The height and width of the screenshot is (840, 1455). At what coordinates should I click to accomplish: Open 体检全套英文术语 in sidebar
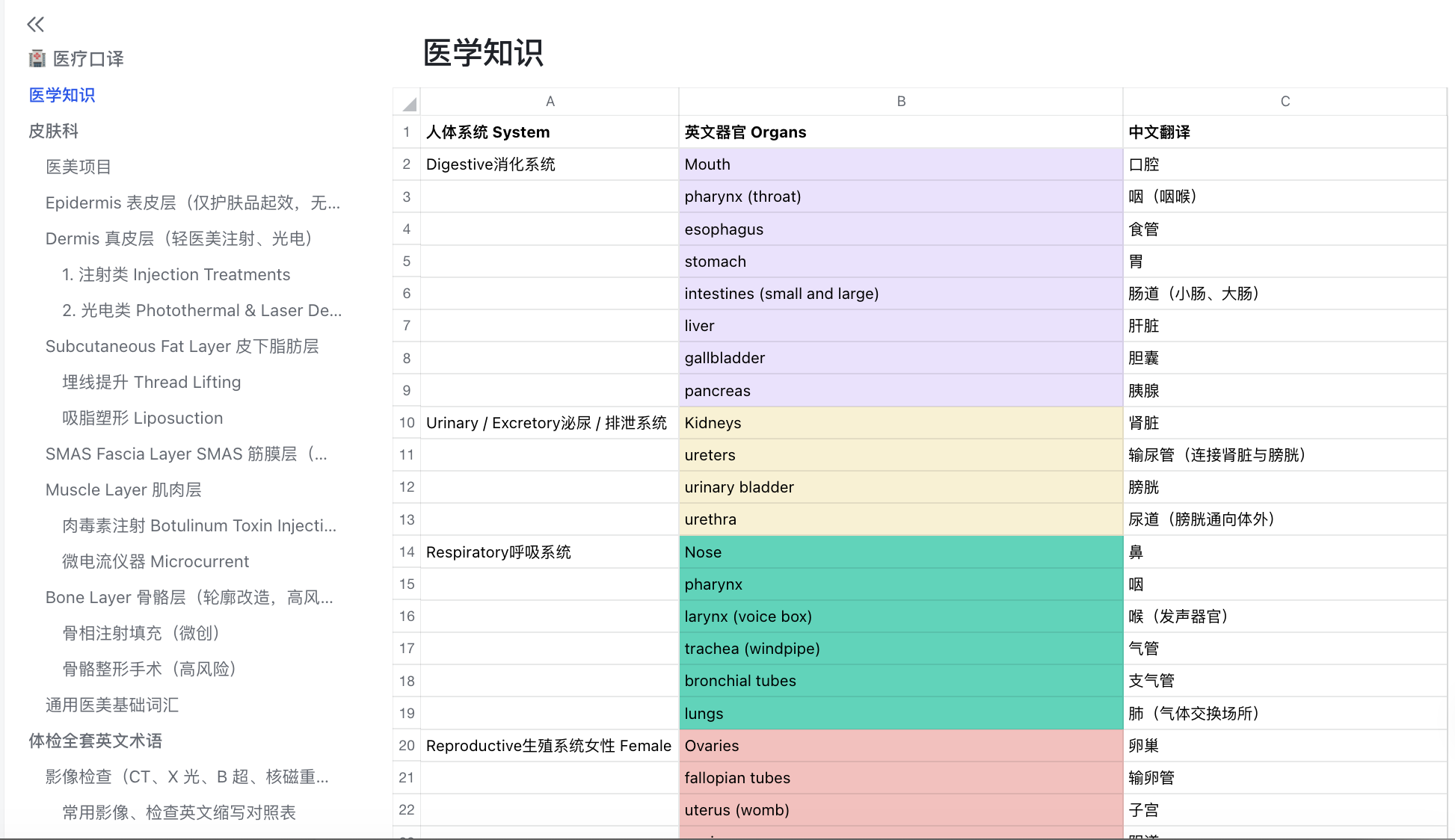click(x=96, y=741)
